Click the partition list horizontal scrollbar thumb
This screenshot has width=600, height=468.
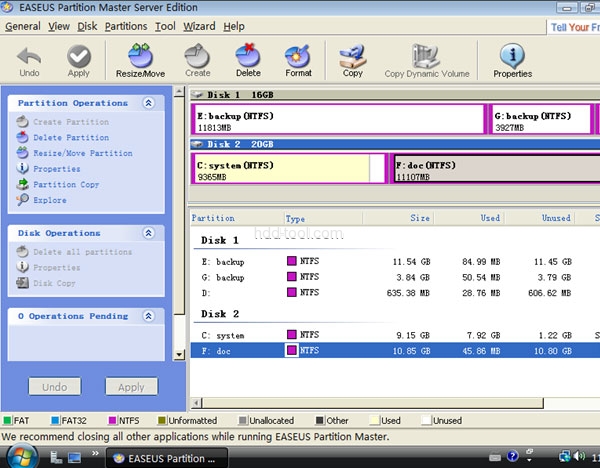(x=373, y=403)
